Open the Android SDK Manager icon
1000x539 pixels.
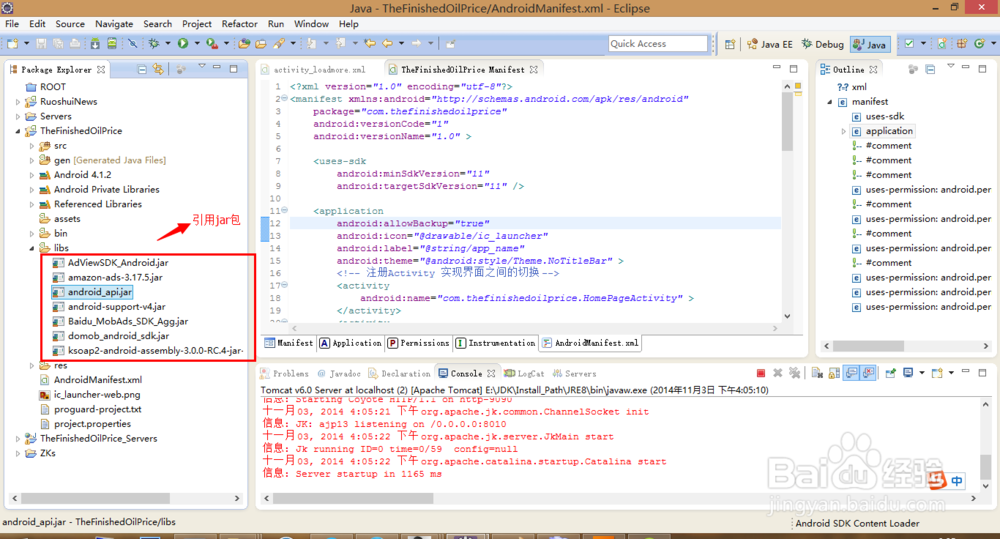click(x=95, y=43)
